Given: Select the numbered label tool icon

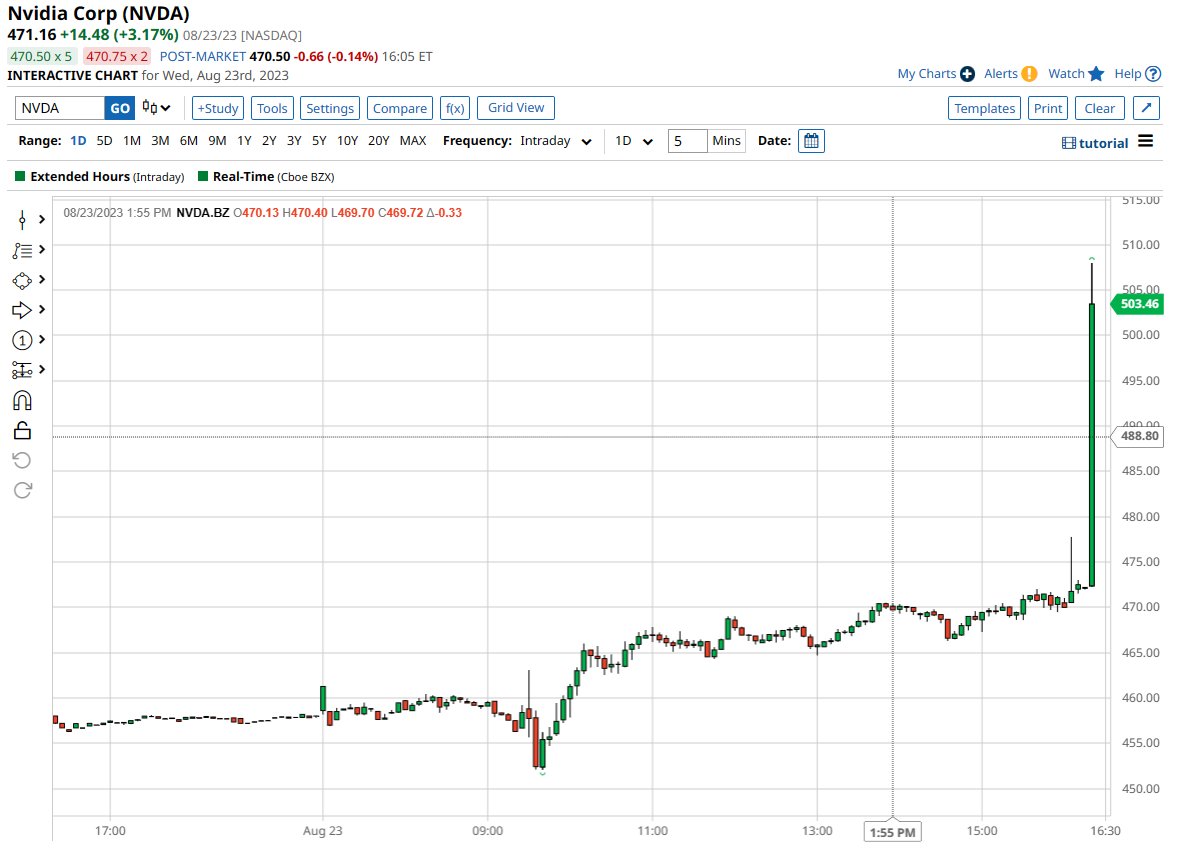Looking at the screenshot, I should tap(22, 340).
